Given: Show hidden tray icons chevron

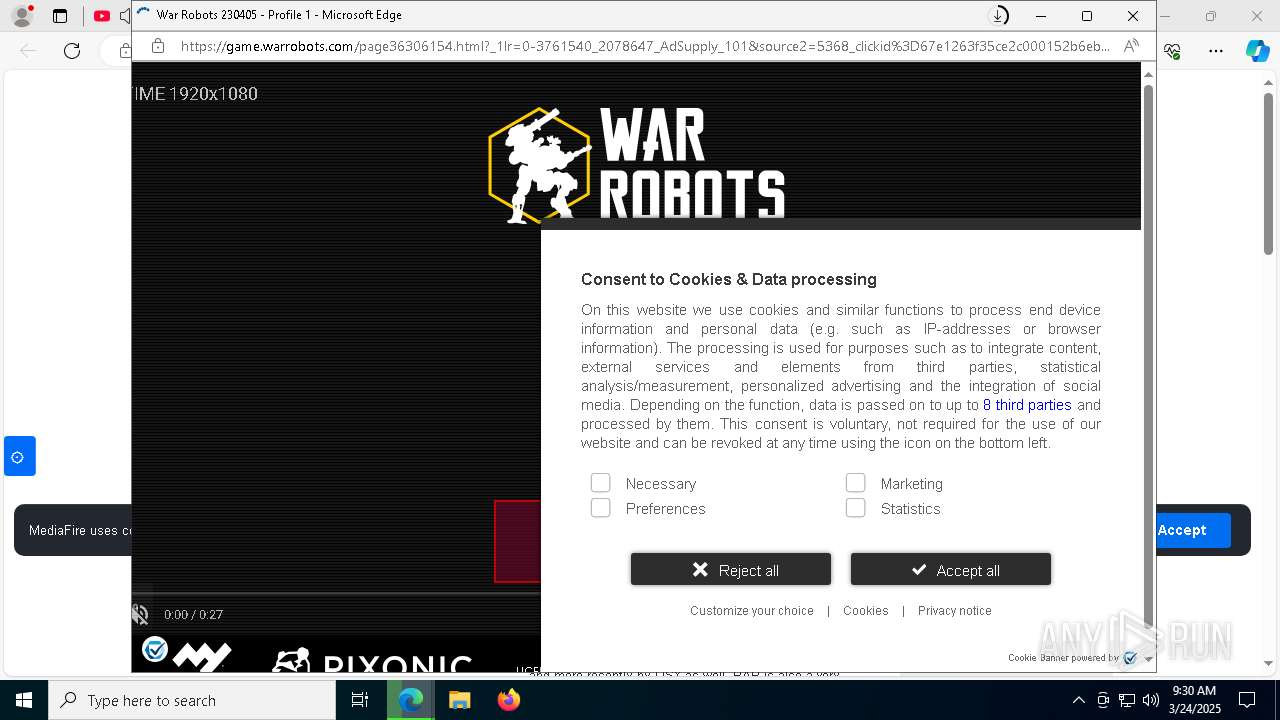Looking at the screenshot, I should click(1078, 700).
